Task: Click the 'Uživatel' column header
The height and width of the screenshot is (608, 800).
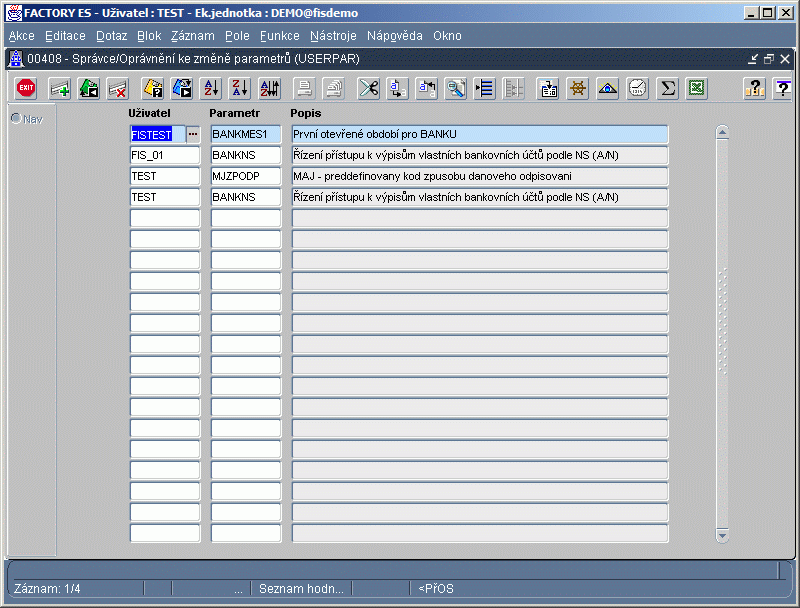Action: coord(149,113)
